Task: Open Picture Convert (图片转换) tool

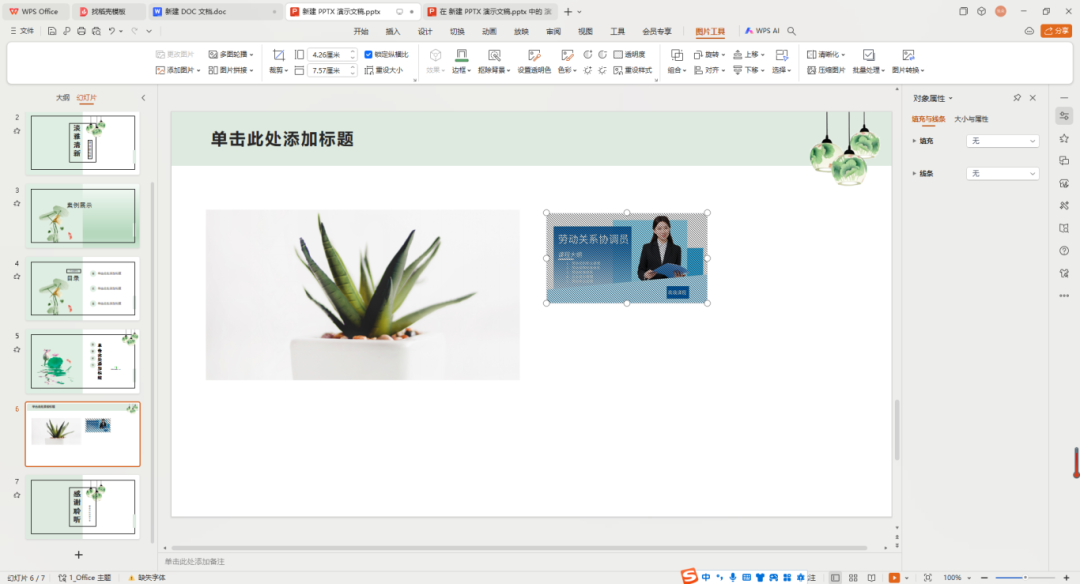Action: coord(908,61)
